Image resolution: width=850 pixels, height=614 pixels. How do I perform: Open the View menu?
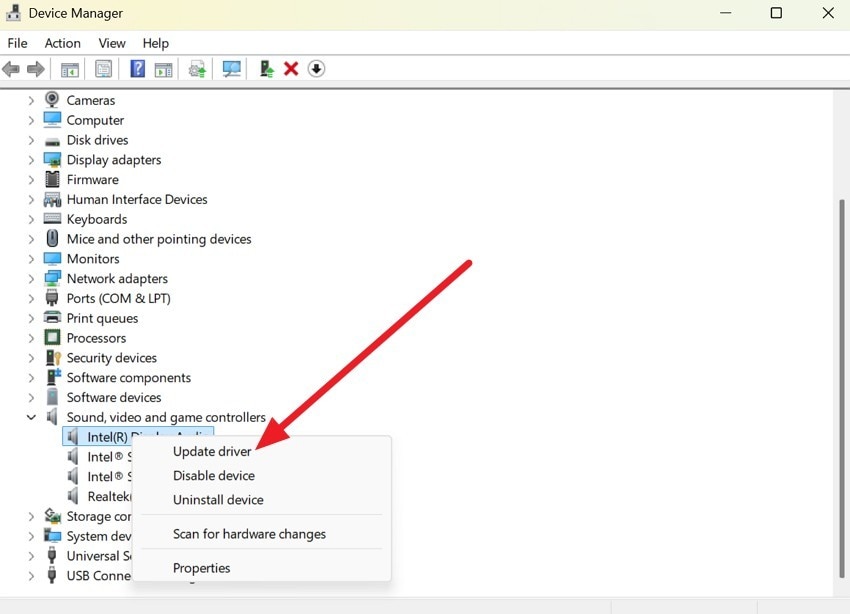pyautogui.click(x=111, y=43)
